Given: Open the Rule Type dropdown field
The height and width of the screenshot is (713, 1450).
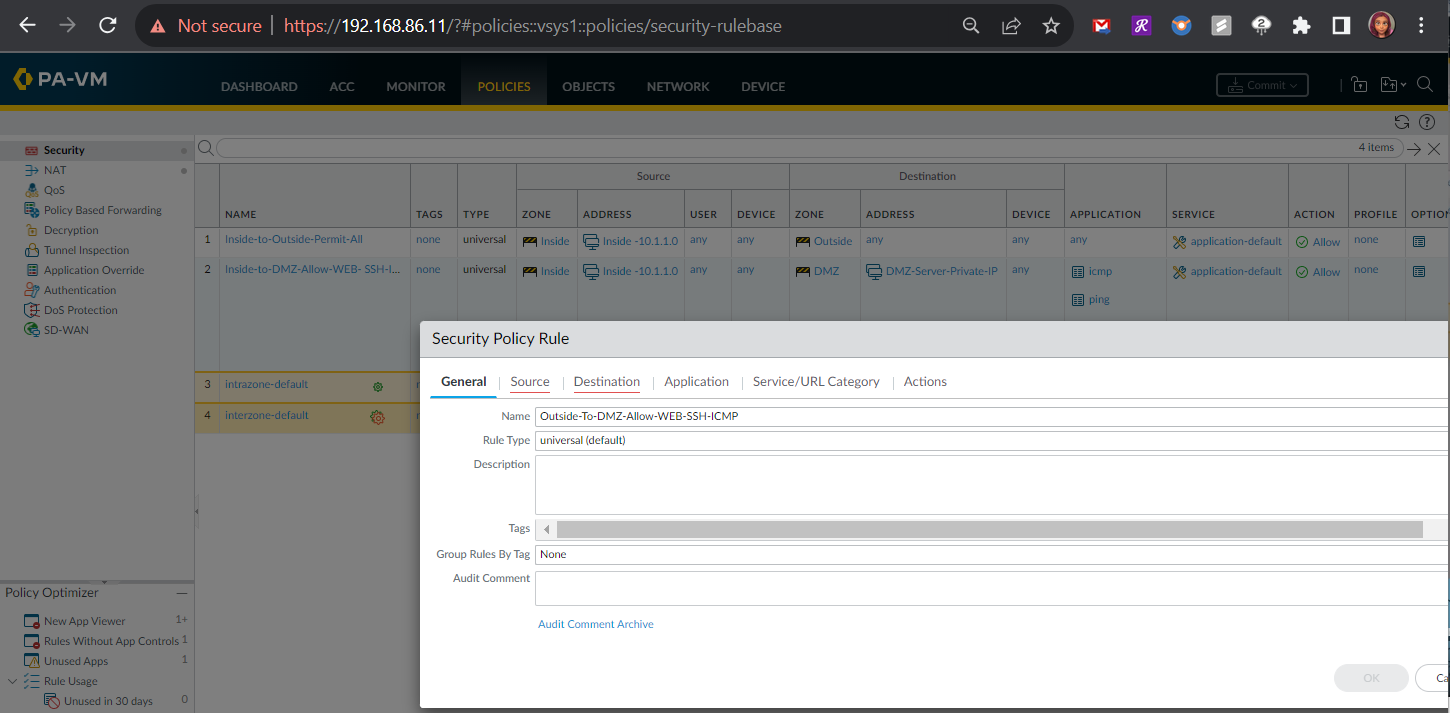Looking at the screenshot, I should pos(990,440).
